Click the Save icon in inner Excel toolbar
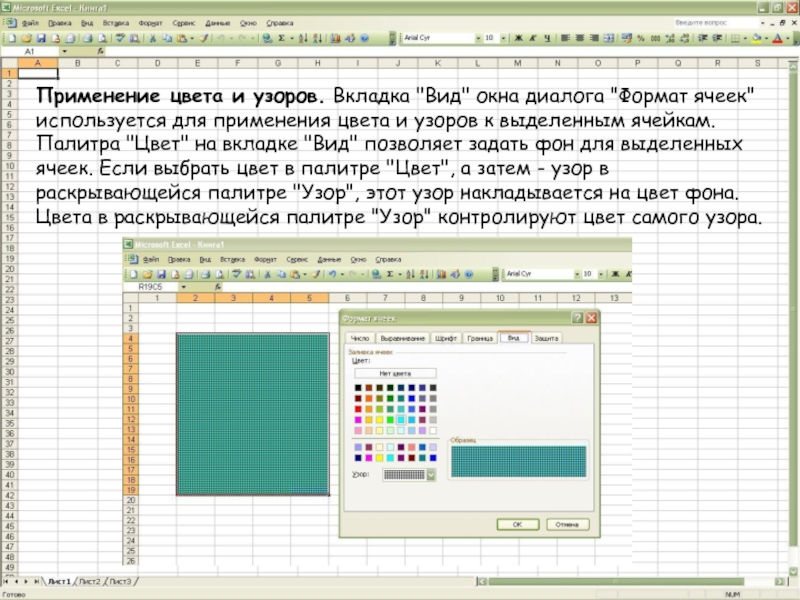Screen dimensions: 800x600 [x=159, y=273]
